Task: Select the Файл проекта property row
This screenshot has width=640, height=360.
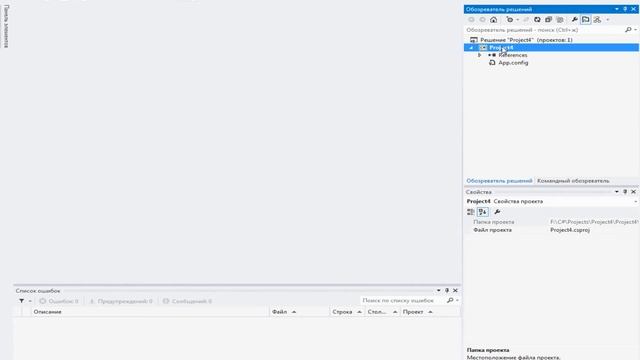Action: 551,230
